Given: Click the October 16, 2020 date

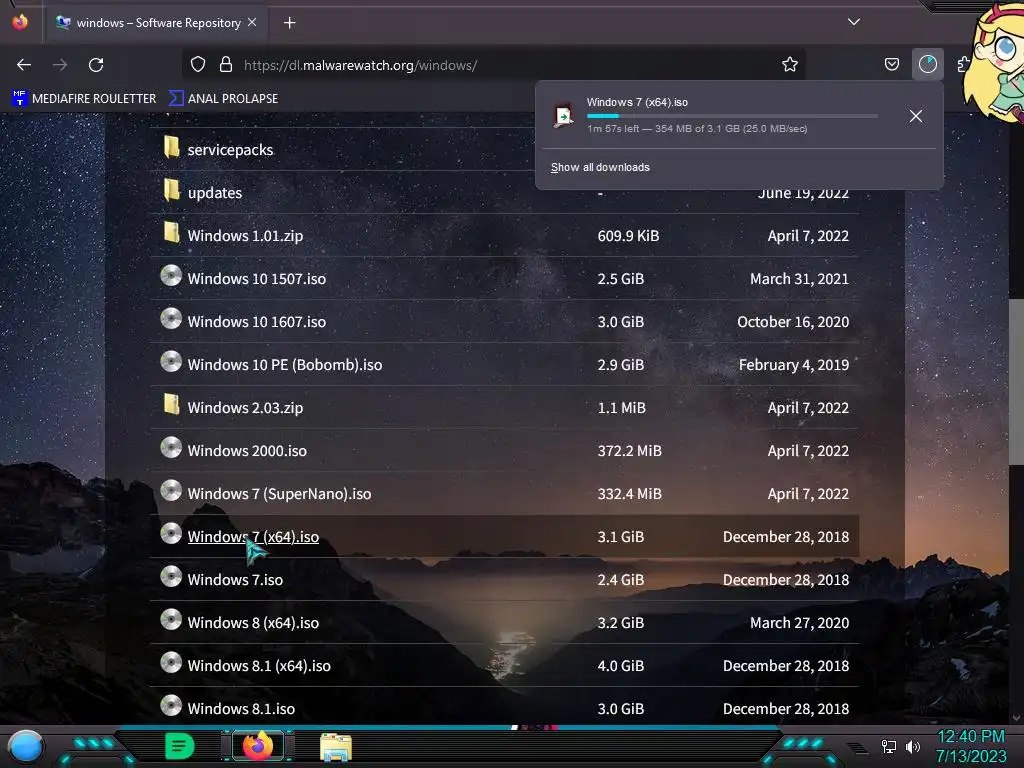Looking at the screenshot, I should tap(793, 322).
